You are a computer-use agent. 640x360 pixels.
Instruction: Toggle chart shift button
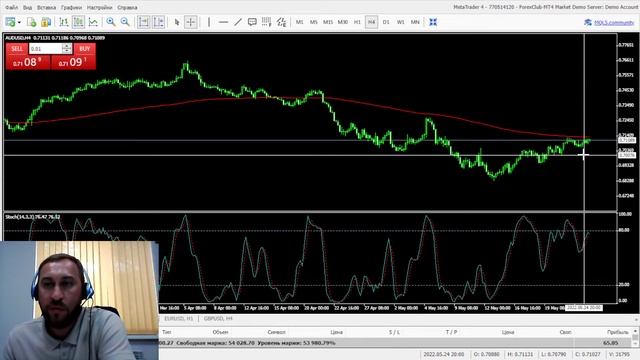click(x=158, y=22)
